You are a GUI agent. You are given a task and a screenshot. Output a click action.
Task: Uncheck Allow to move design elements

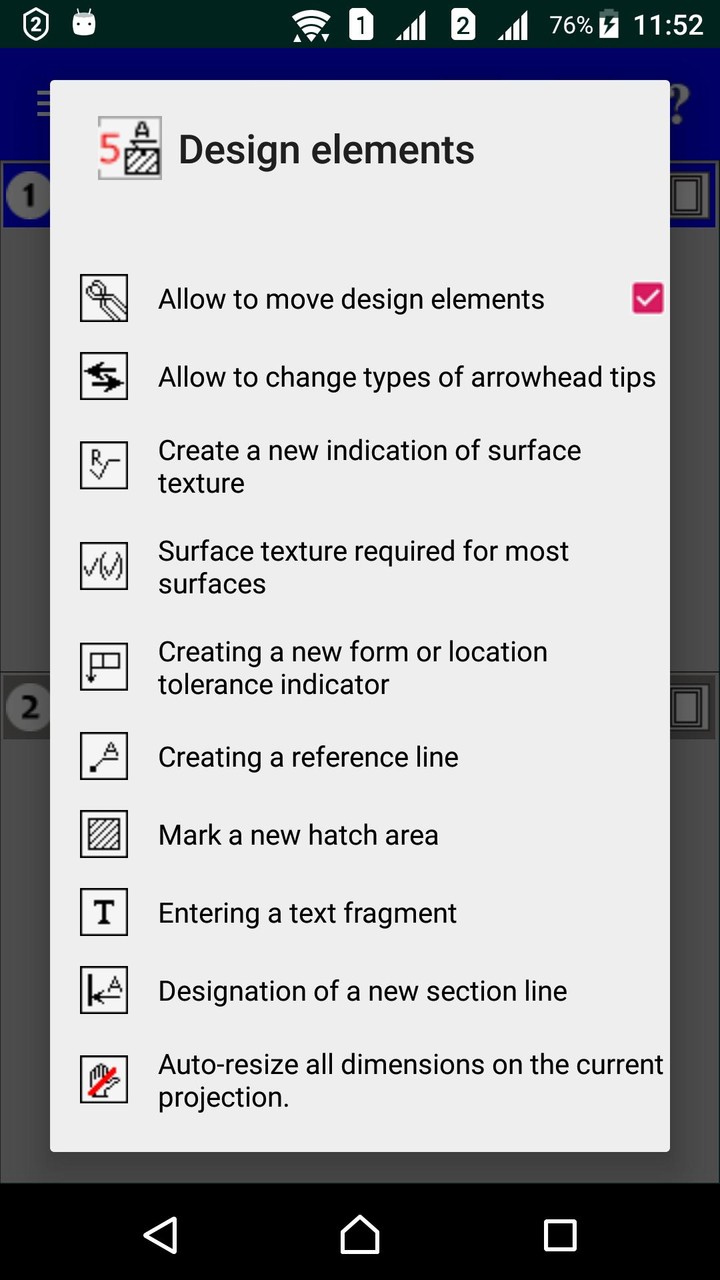point(647,299)
